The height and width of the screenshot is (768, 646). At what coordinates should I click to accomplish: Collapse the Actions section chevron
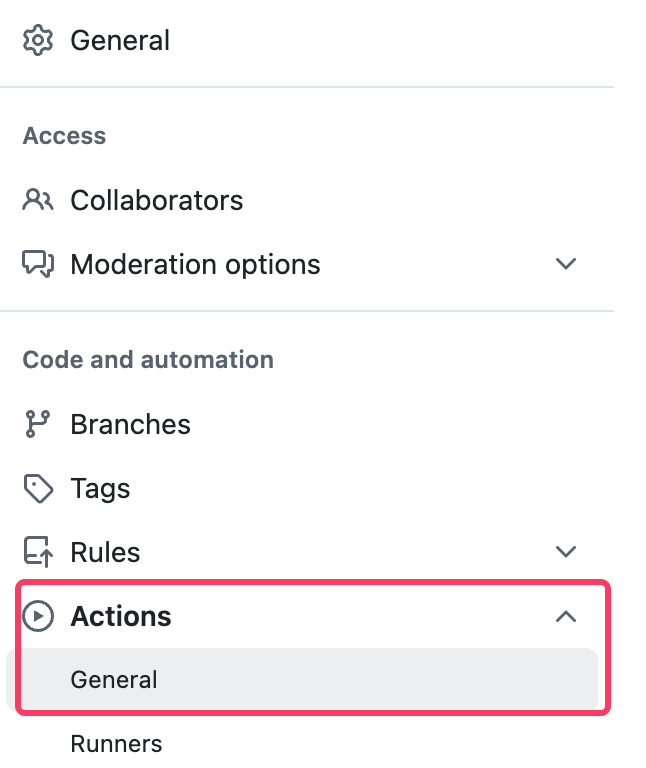click(566, 616)
